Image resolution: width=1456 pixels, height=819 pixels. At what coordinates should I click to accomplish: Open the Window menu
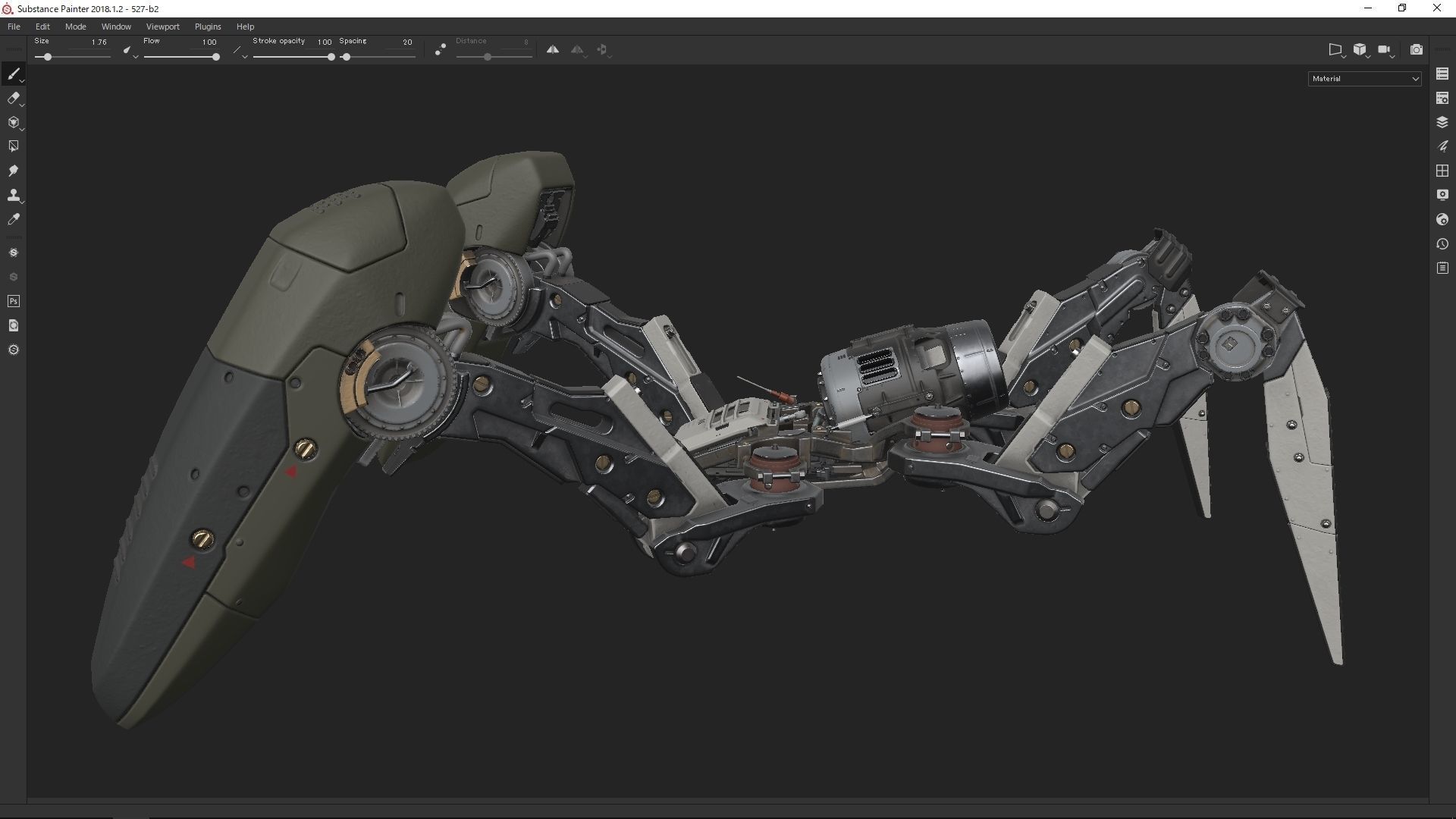click(116, 27)
